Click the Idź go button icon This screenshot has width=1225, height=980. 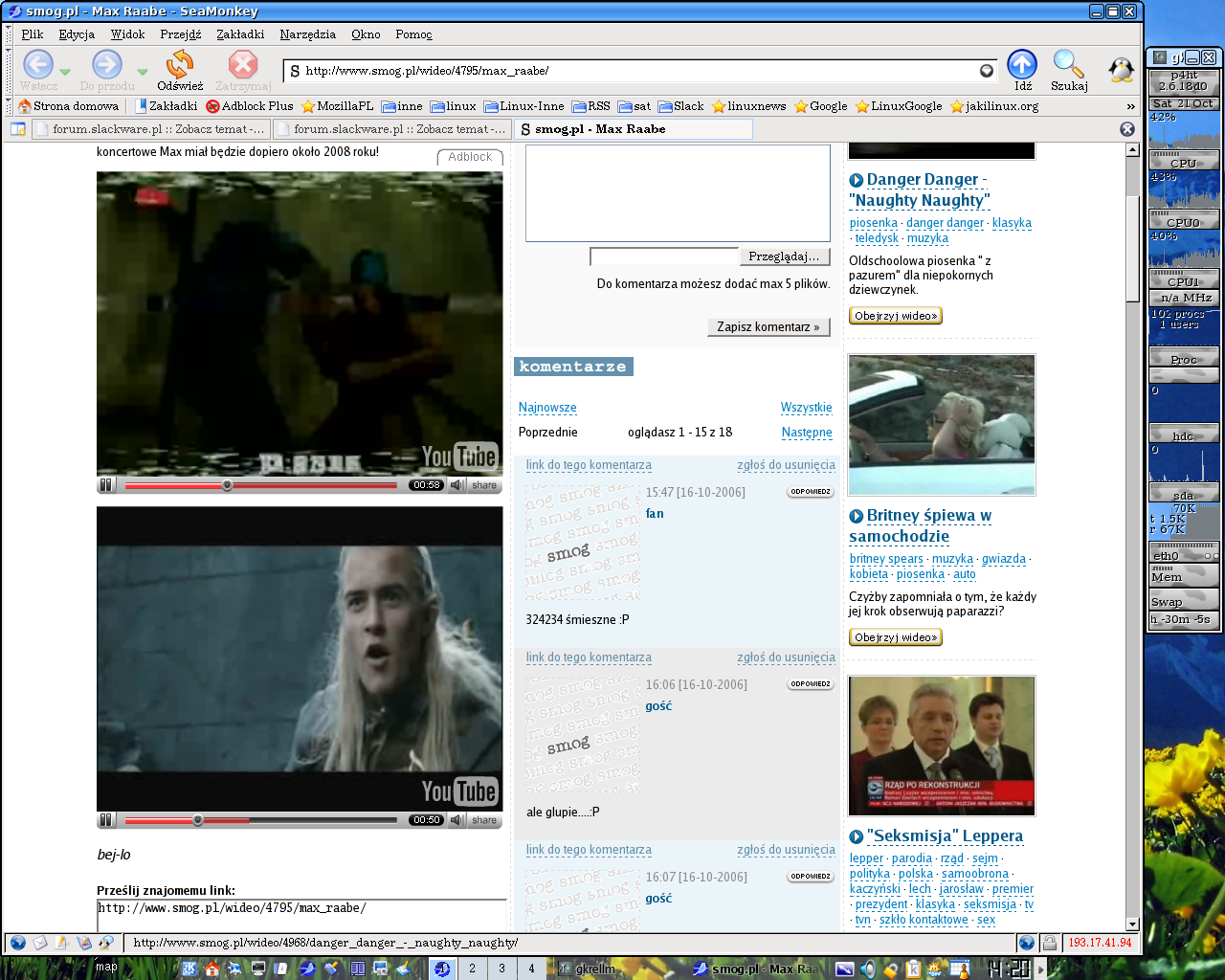pos(1022,64)
